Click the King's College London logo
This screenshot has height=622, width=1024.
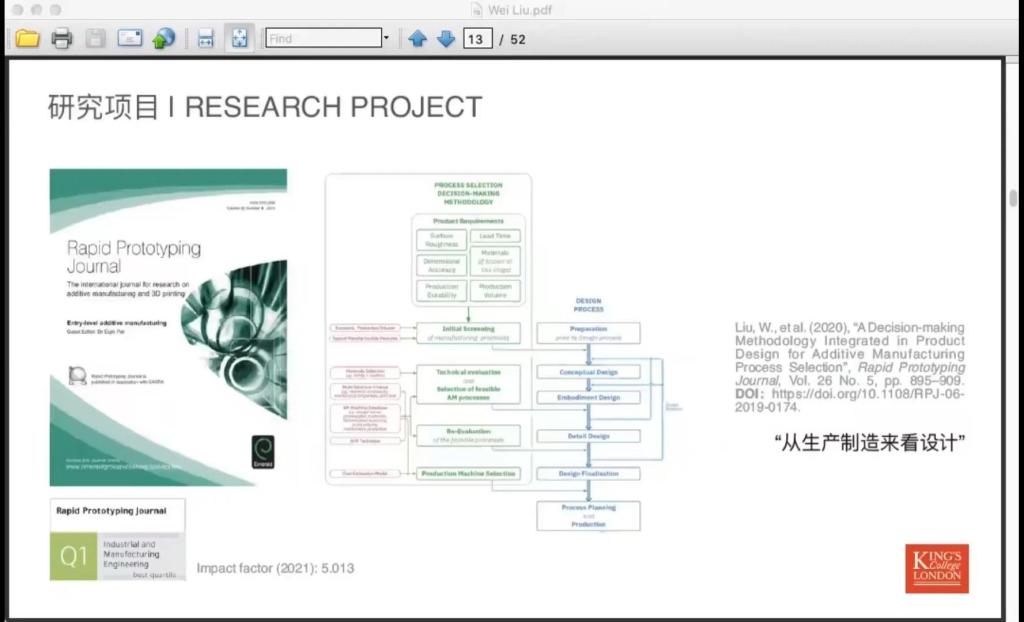click(x=937, y=568)
